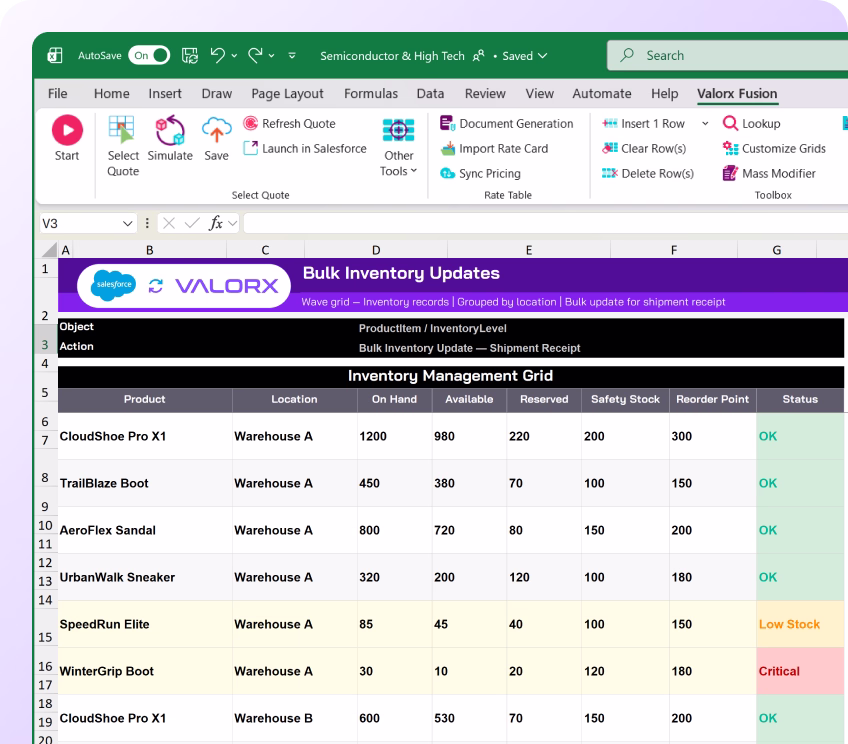Toggle the AutoSave switch off
848x744 pixels.
[x=149, y=55]
